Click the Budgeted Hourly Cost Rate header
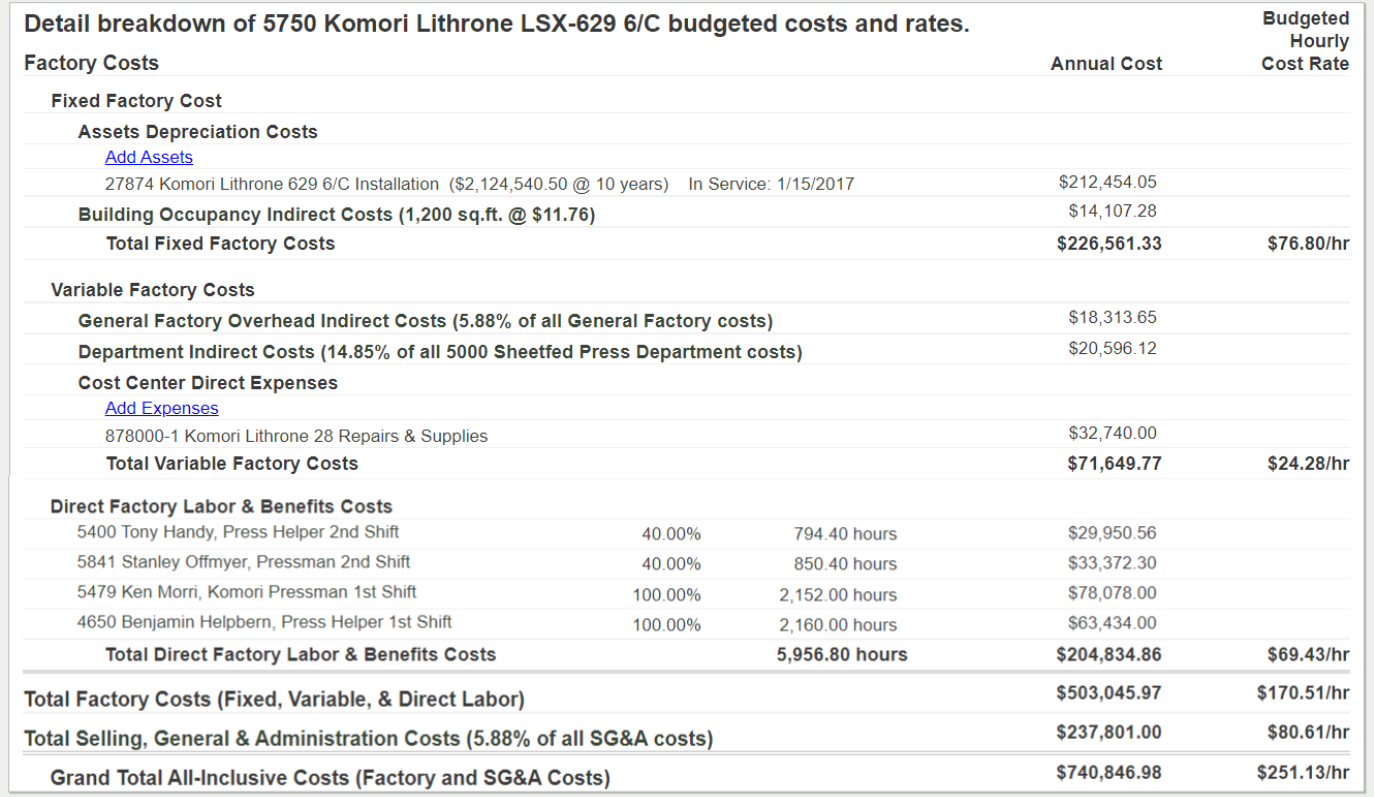The height and width of the screenshot is (797, 1374). pyautogui.click(x=1305, y=41)
